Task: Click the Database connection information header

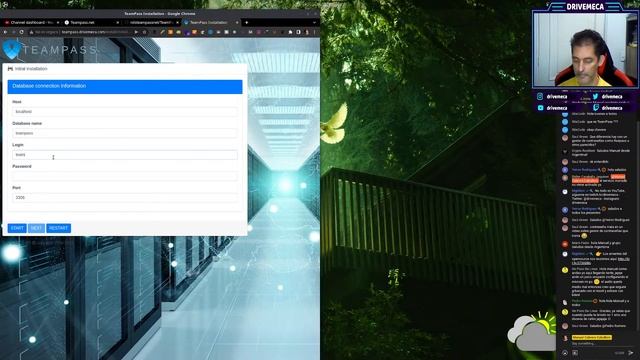Action: click(x=125, y=87)
